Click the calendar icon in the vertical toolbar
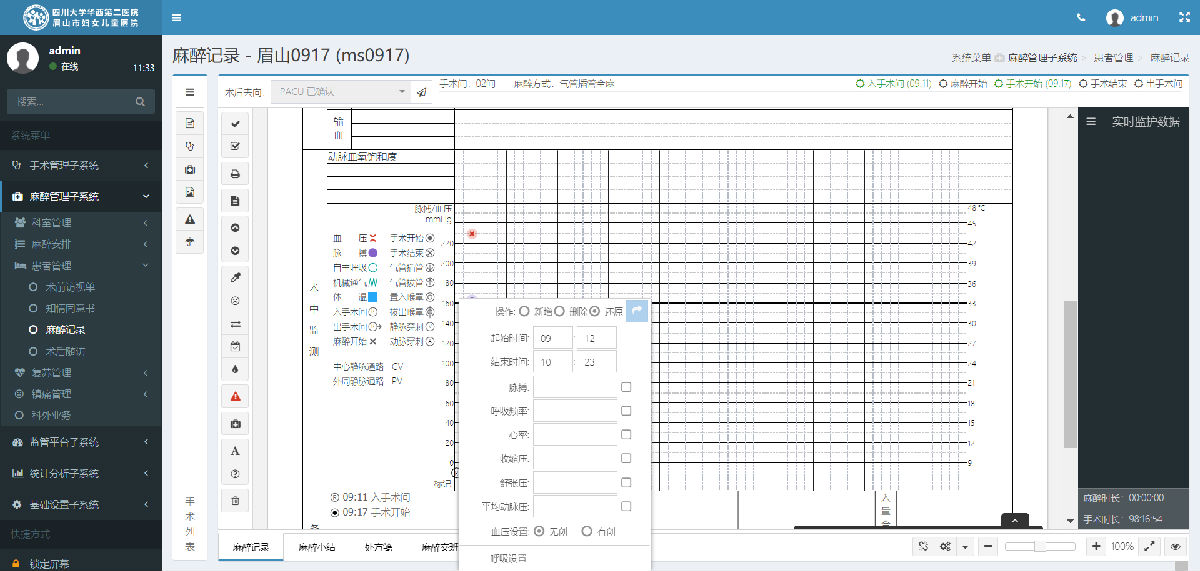Viewport: 1200px width, 571px height. [235, 346]
